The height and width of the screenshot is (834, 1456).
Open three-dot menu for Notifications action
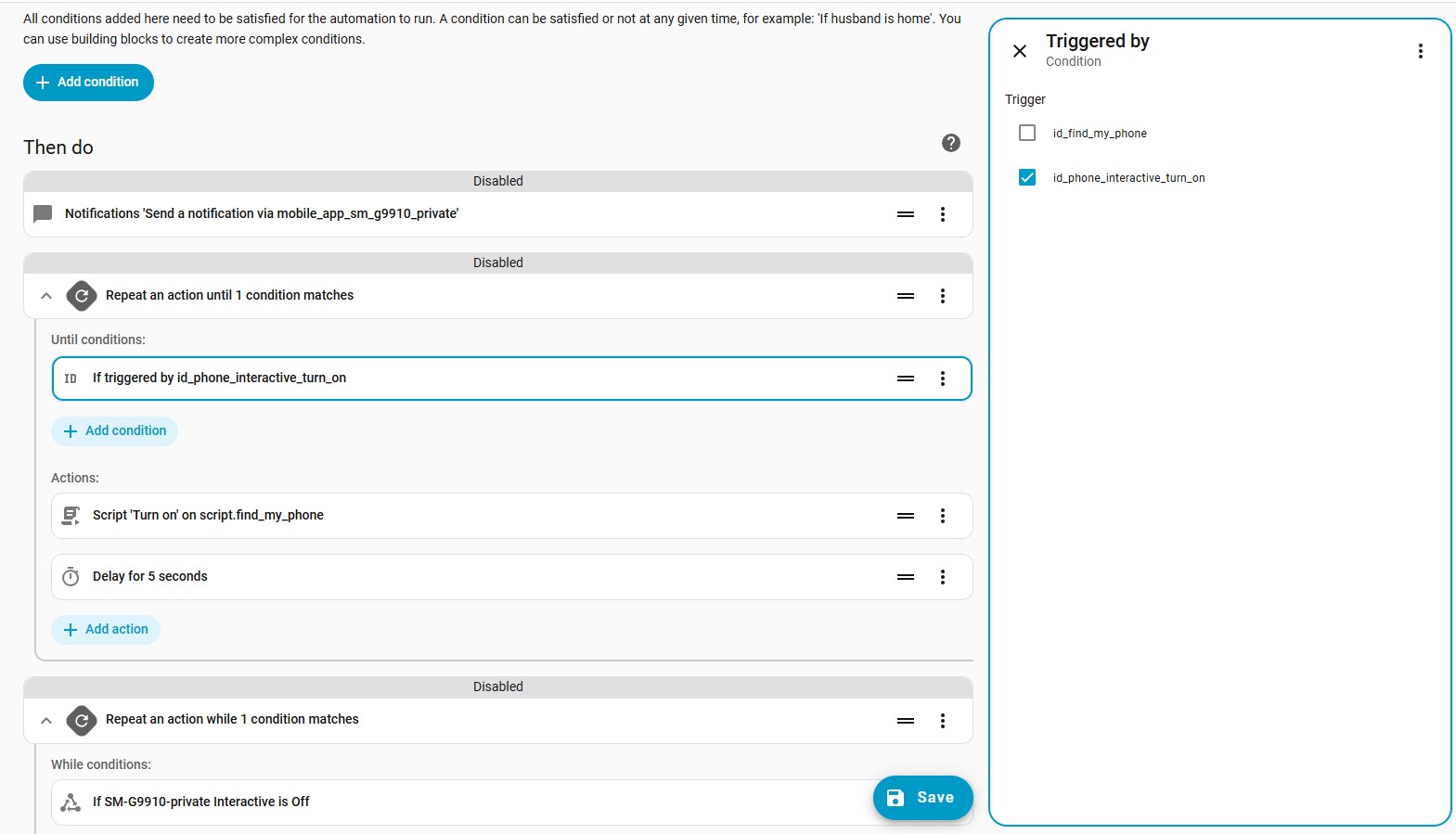point(942,214)
